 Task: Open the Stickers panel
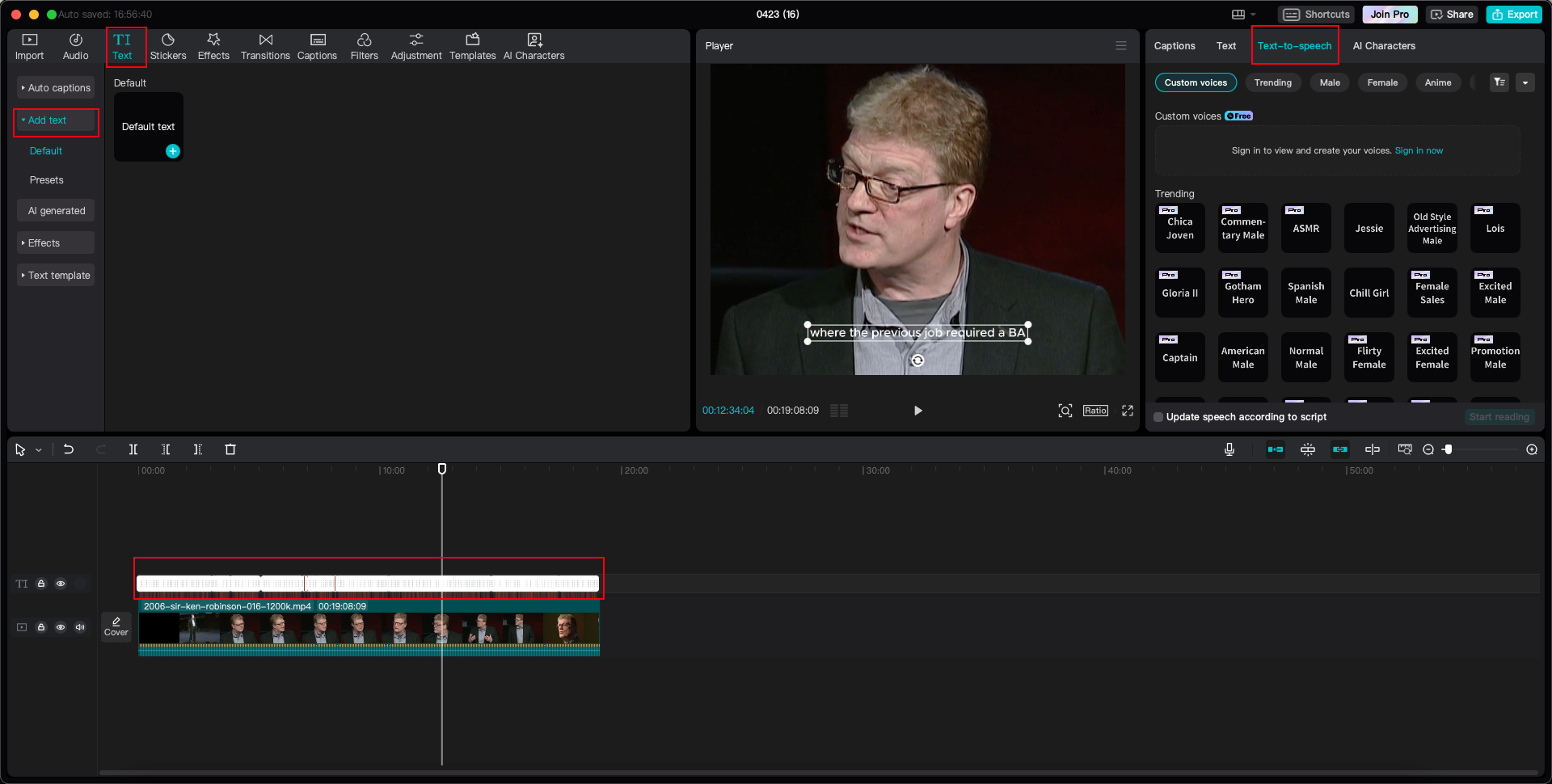168,46
